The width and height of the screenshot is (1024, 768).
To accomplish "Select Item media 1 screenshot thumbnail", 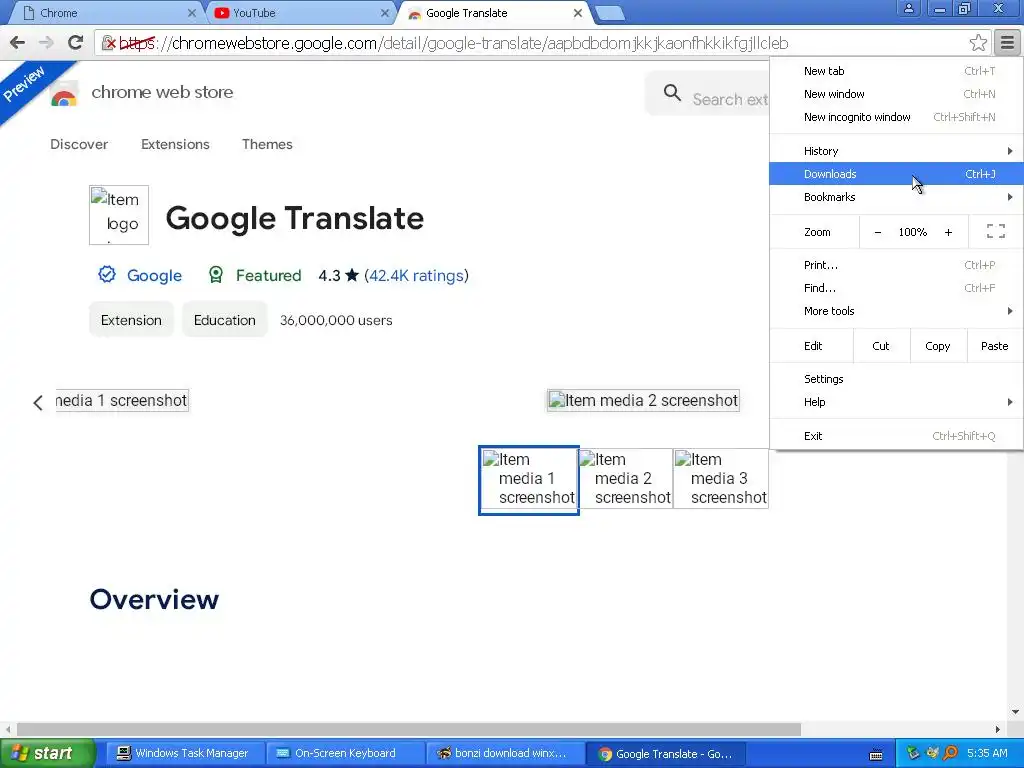I will (x=529, y=480).
